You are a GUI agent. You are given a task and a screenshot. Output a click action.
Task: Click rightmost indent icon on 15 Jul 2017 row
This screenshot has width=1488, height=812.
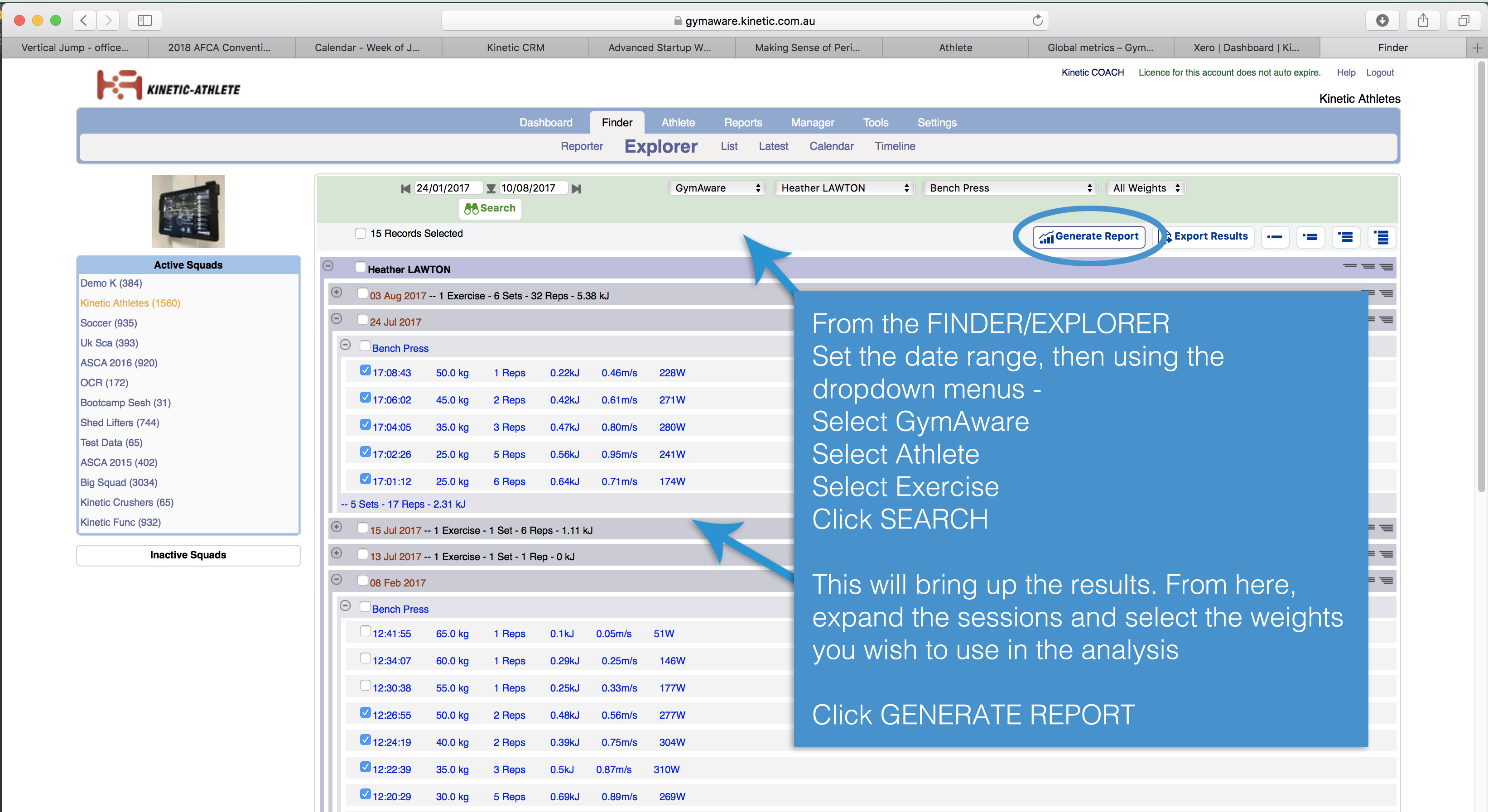click(1387, 528)
